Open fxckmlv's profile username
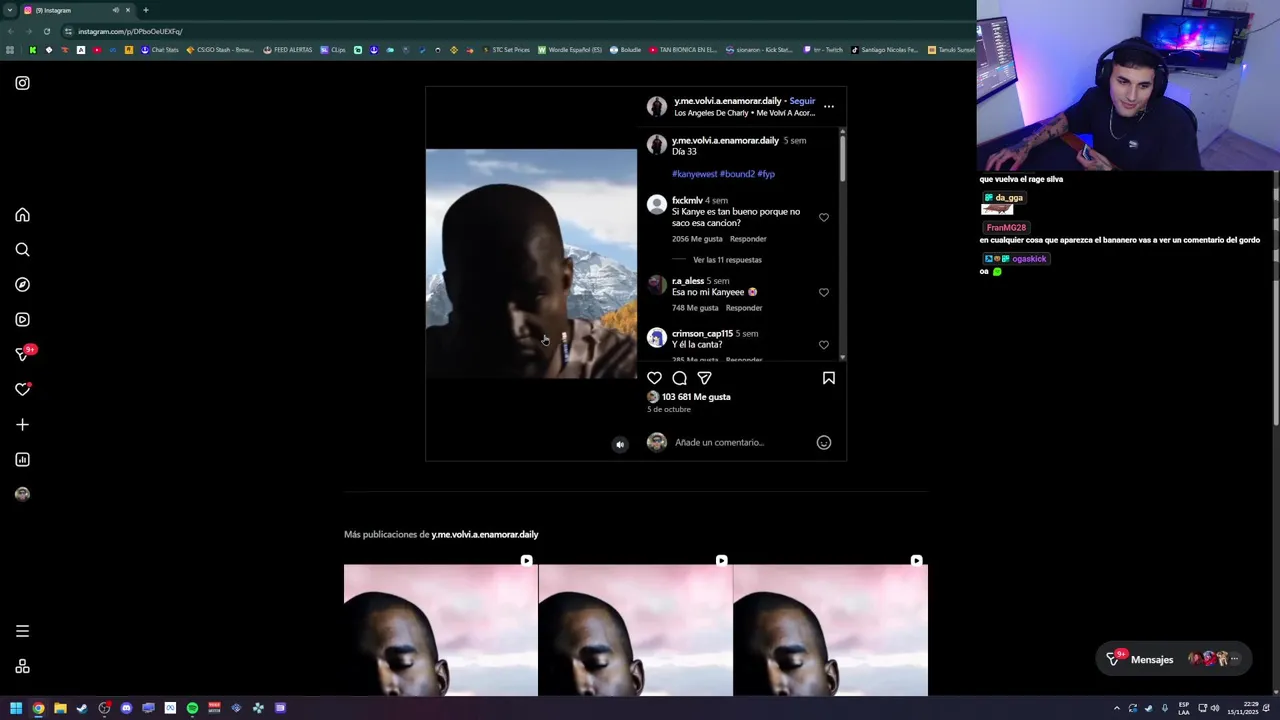 687,200
